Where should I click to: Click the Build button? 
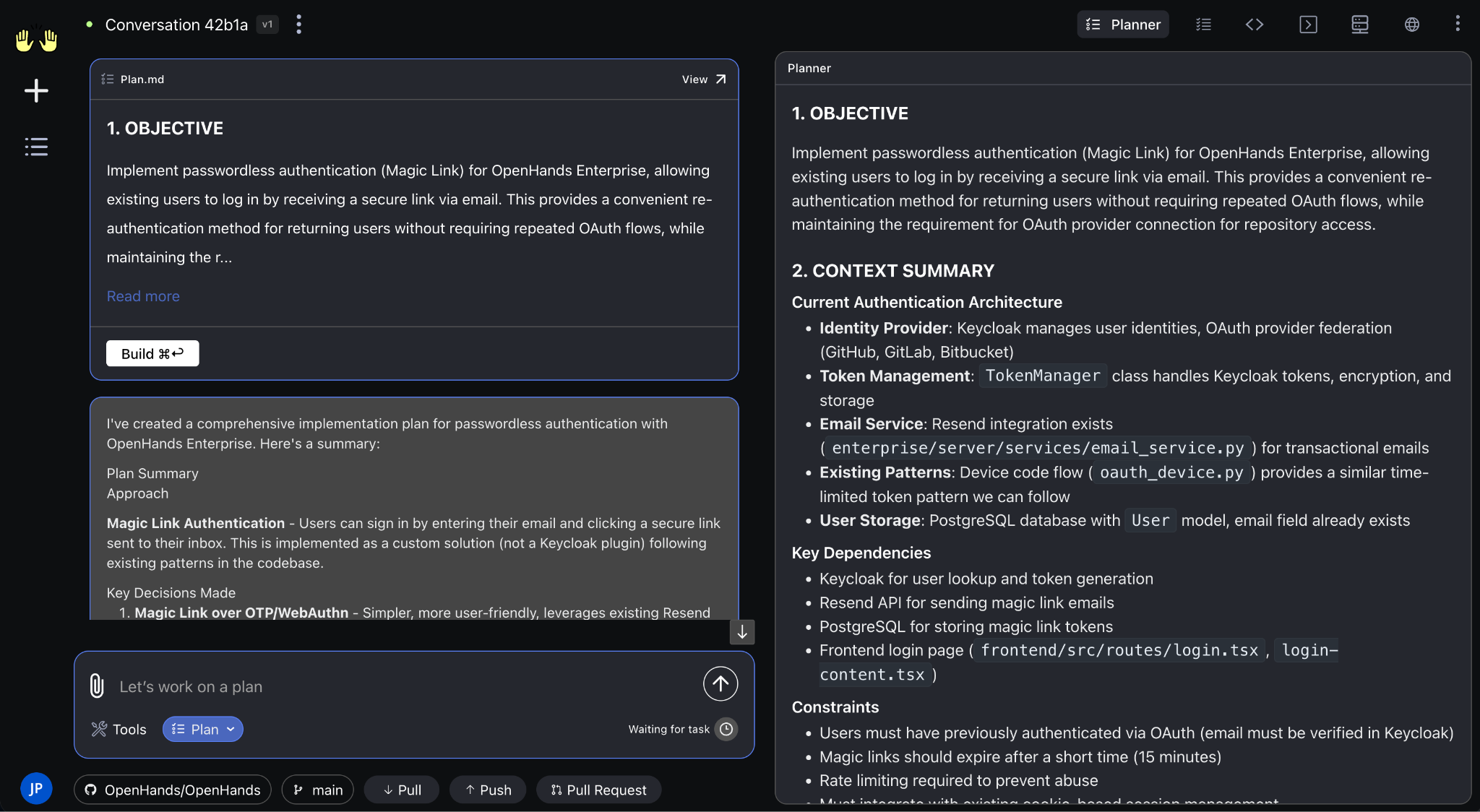[x=152, y=353]
